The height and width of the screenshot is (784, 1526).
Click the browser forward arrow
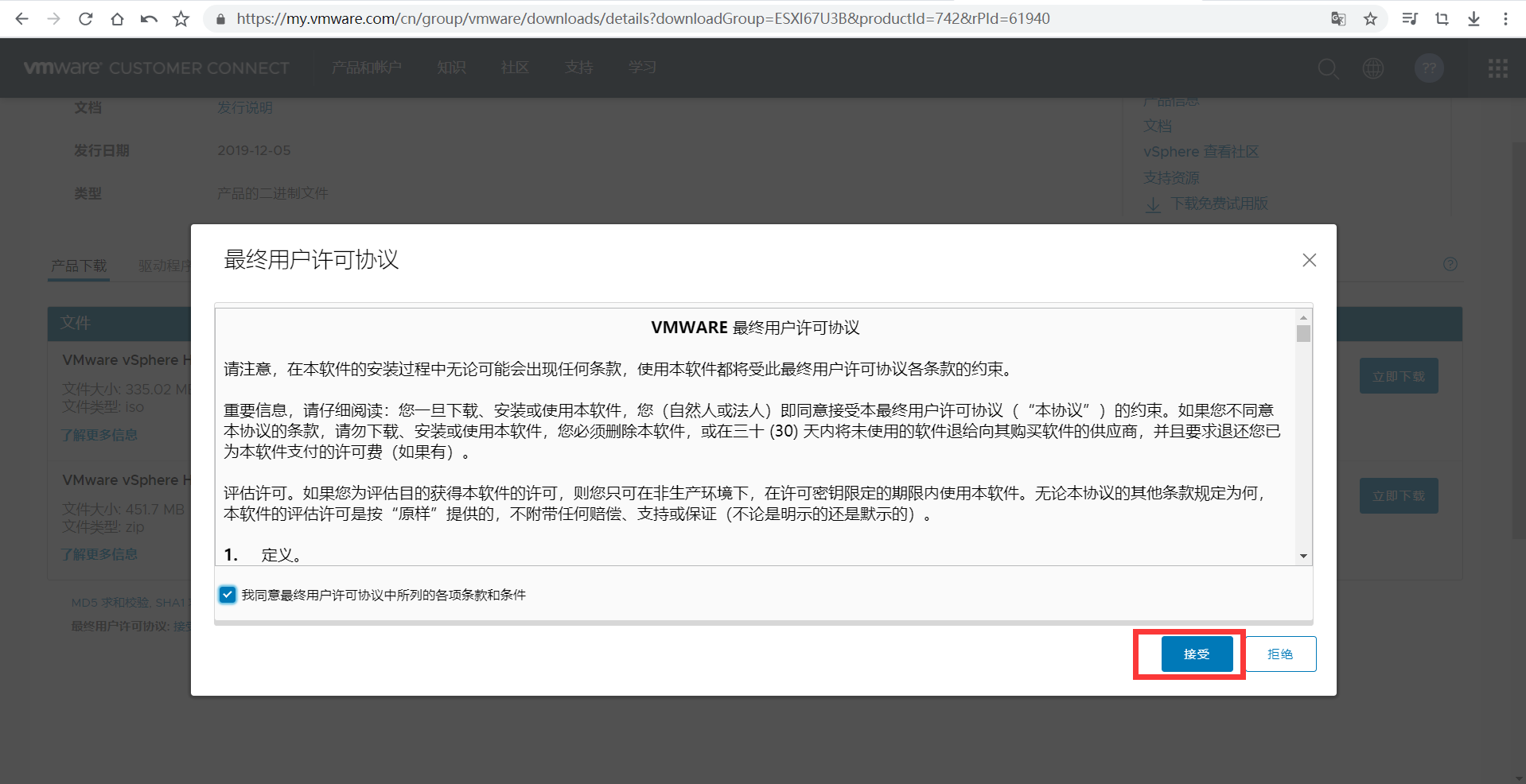pos(53,18)
